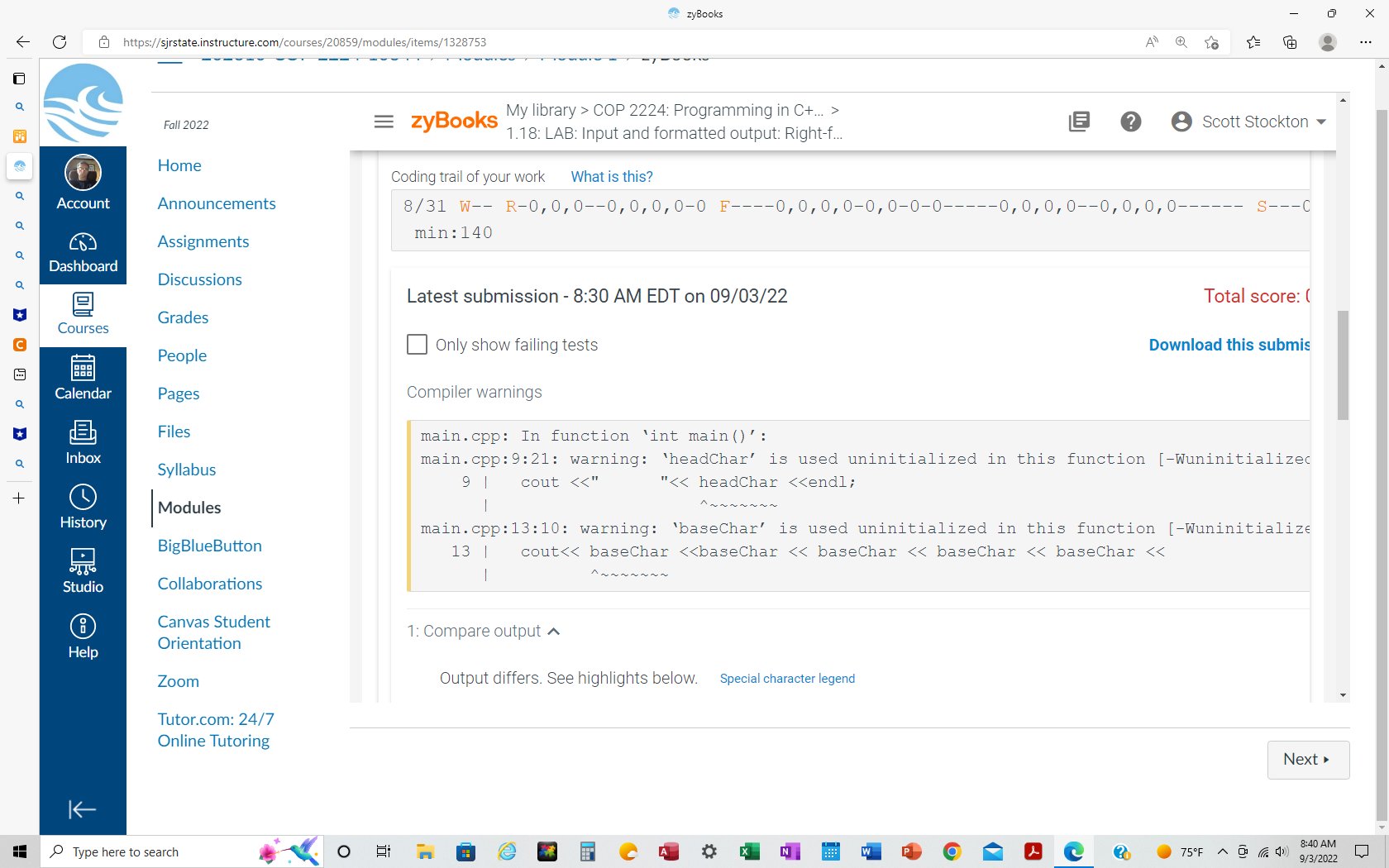1389x868 pixels.
Task: Open course Pages
Action: [179, 393]
